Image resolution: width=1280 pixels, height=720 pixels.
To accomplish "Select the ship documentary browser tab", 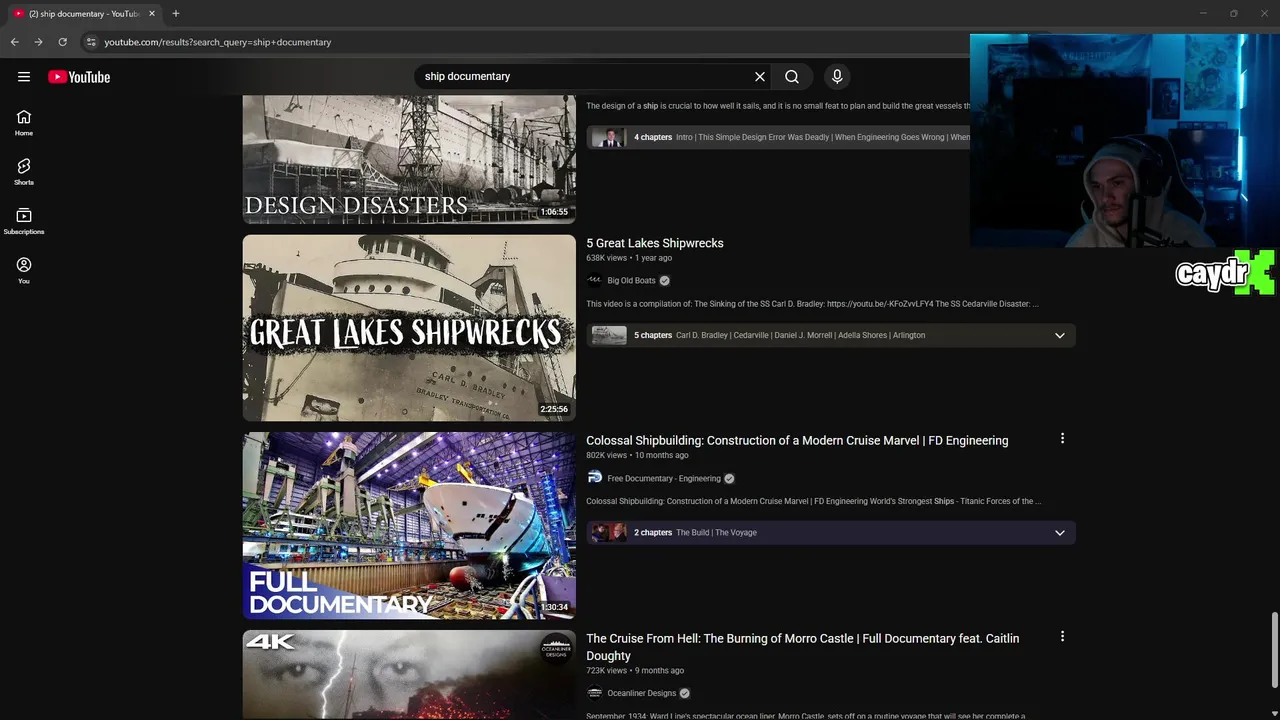I will (x=82, y=14).
